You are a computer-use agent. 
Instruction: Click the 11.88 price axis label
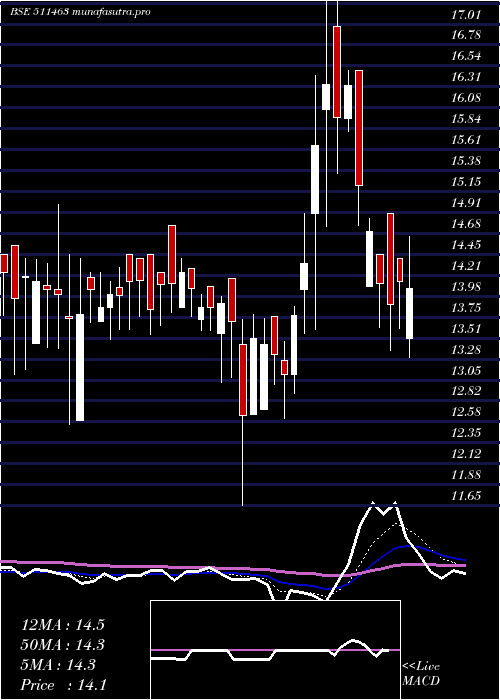tap(466, 475)
